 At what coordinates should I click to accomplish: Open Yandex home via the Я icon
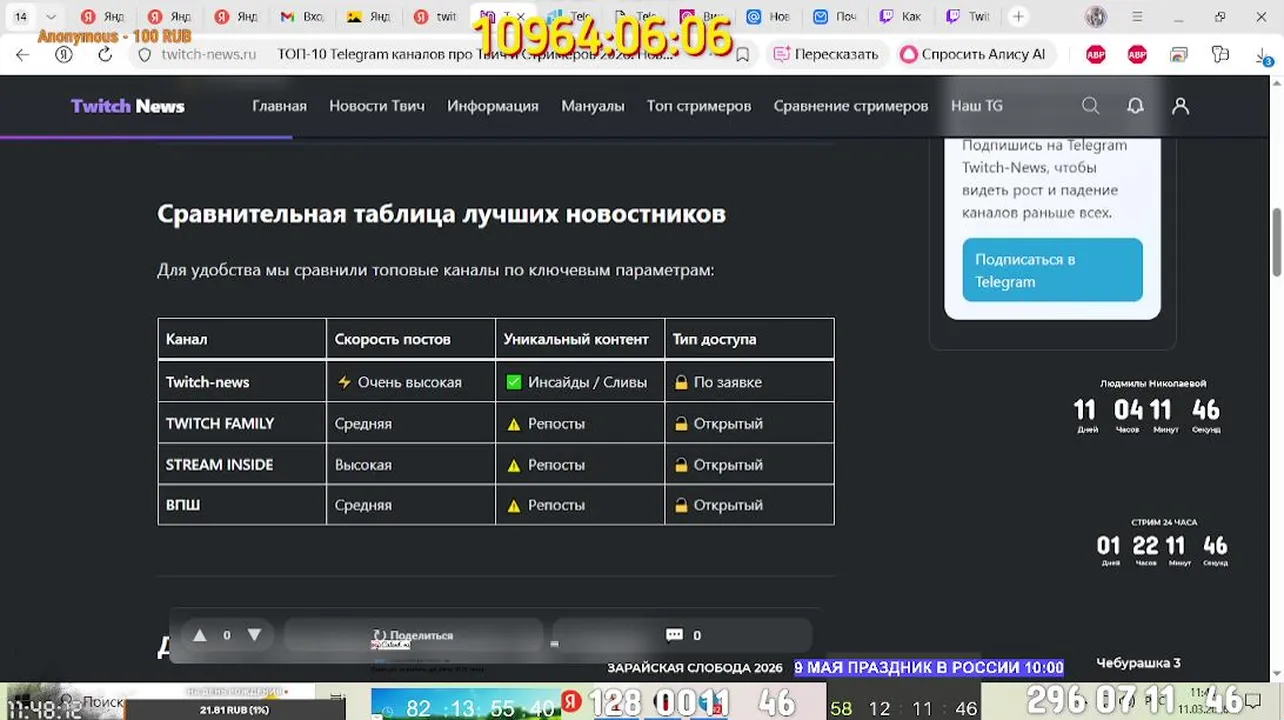click(64, 55)
